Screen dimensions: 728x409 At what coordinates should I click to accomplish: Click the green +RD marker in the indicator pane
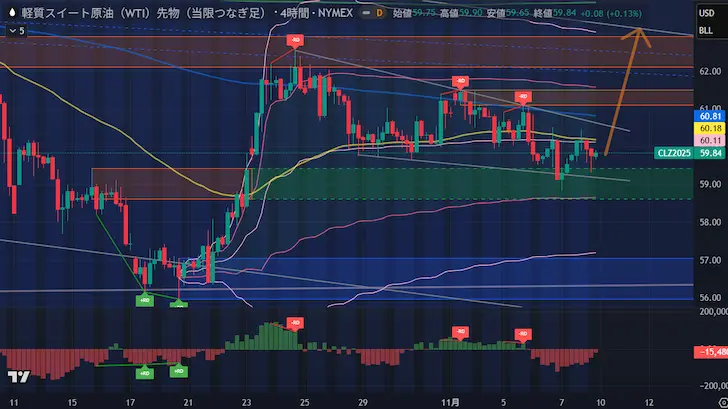point(144,371)
